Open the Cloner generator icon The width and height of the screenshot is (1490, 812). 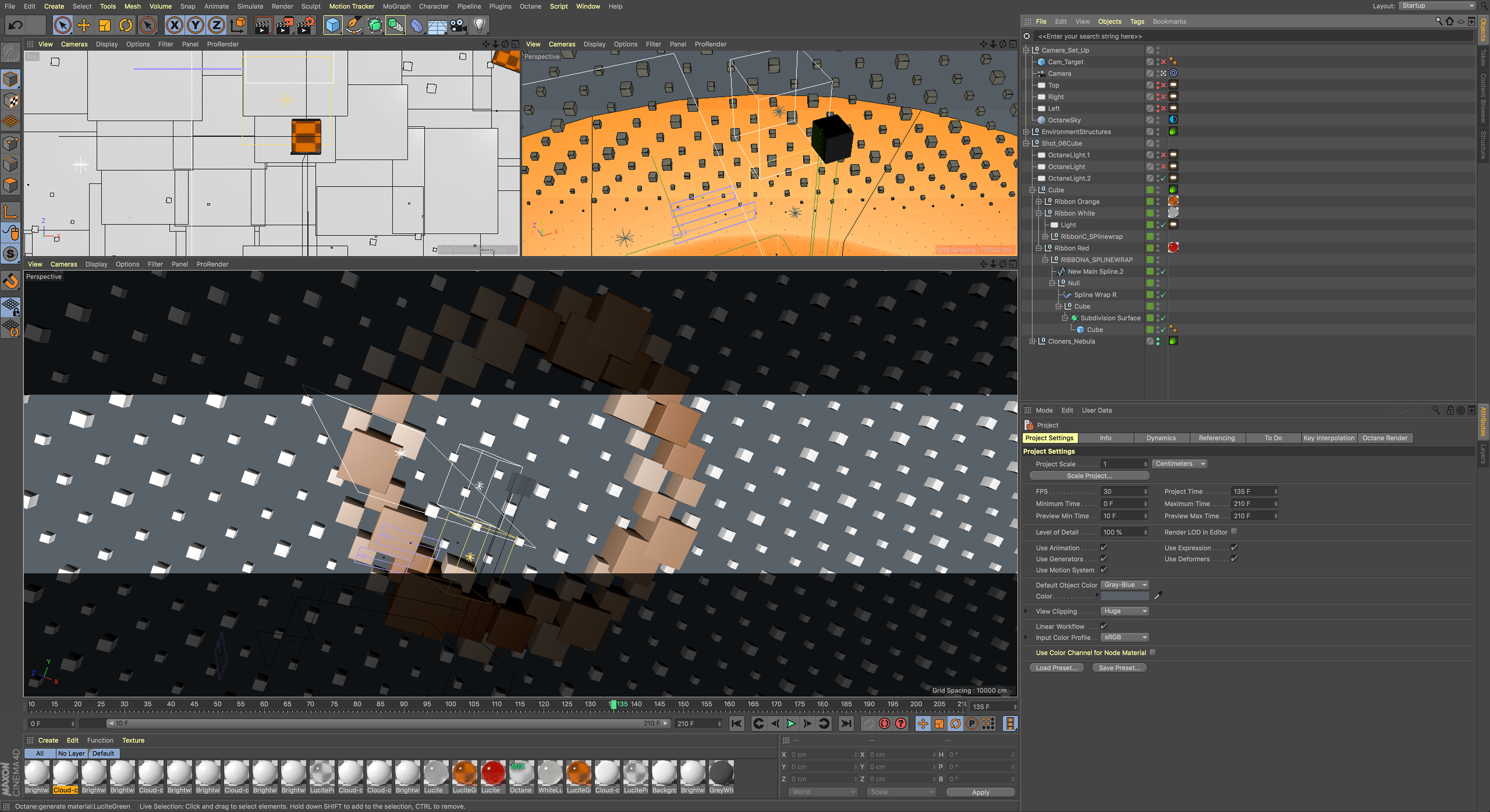[396, 25]
